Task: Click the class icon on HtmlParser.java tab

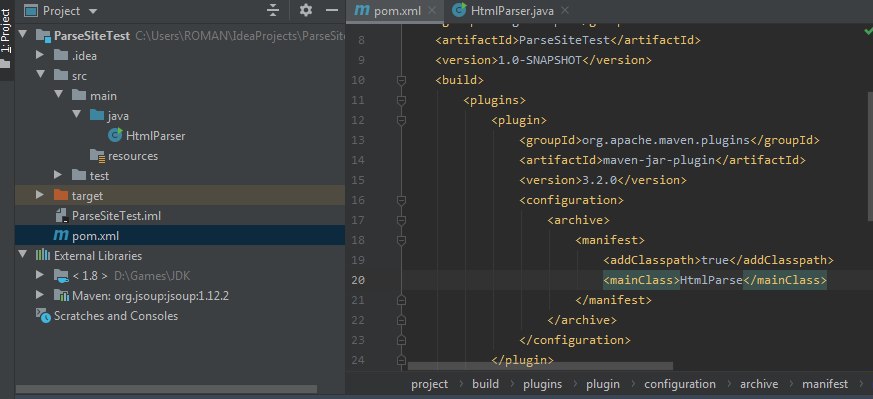Action: pos(459,10)
